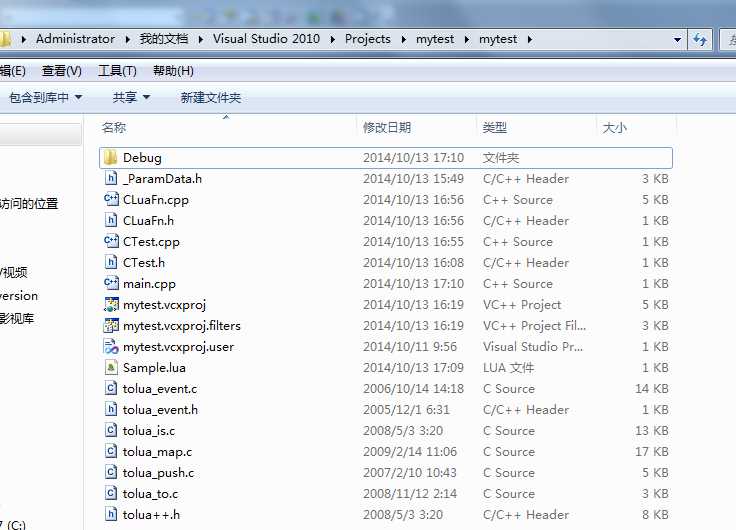Click the tolua_map.c file icon
736x530 pixels.
coord(111,452)
